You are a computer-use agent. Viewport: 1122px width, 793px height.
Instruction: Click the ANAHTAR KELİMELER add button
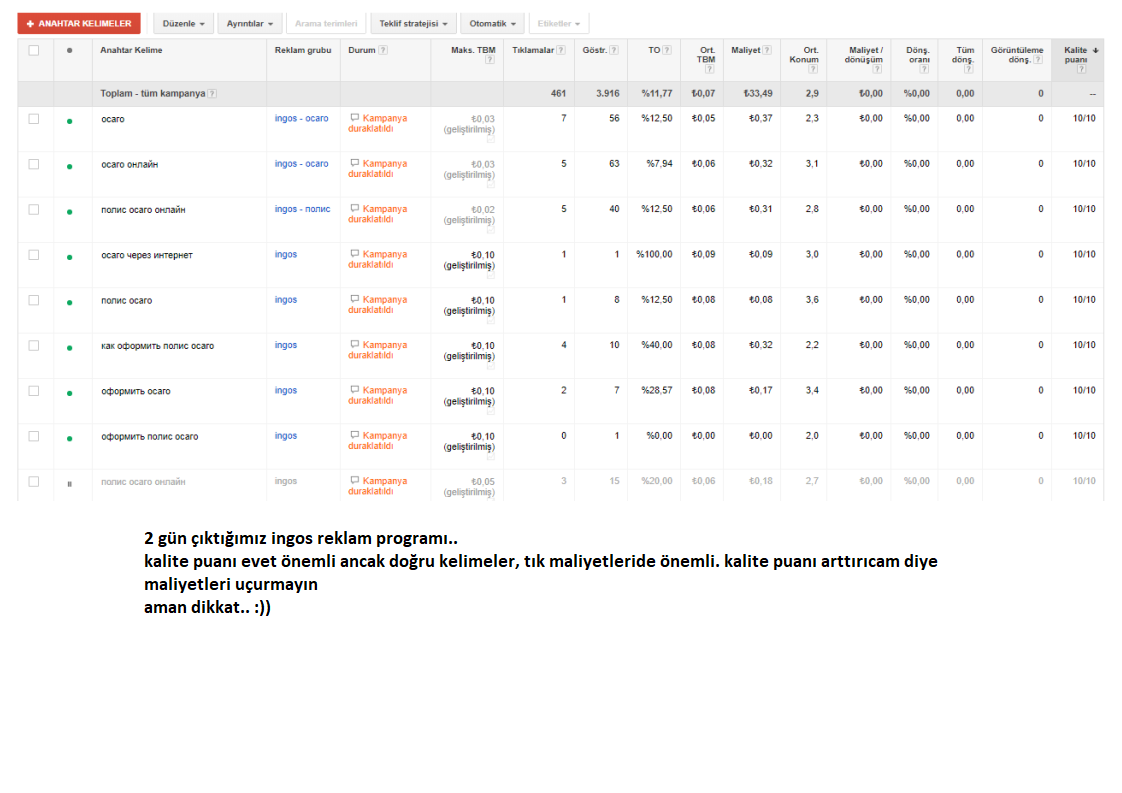point(79,24)
